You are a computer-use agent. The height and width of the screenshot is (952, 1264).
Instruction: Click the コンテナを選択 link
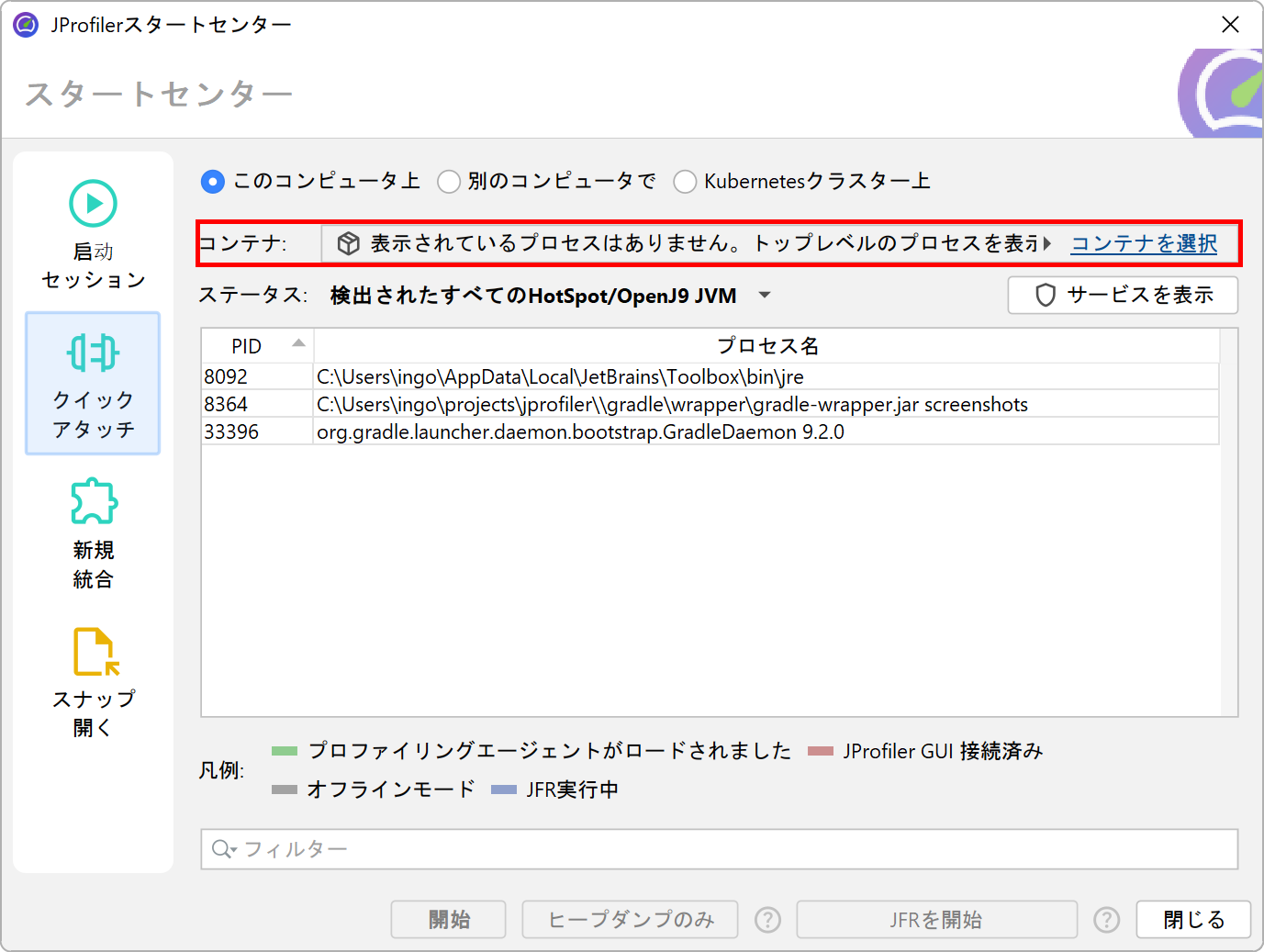coord(1144,243)
